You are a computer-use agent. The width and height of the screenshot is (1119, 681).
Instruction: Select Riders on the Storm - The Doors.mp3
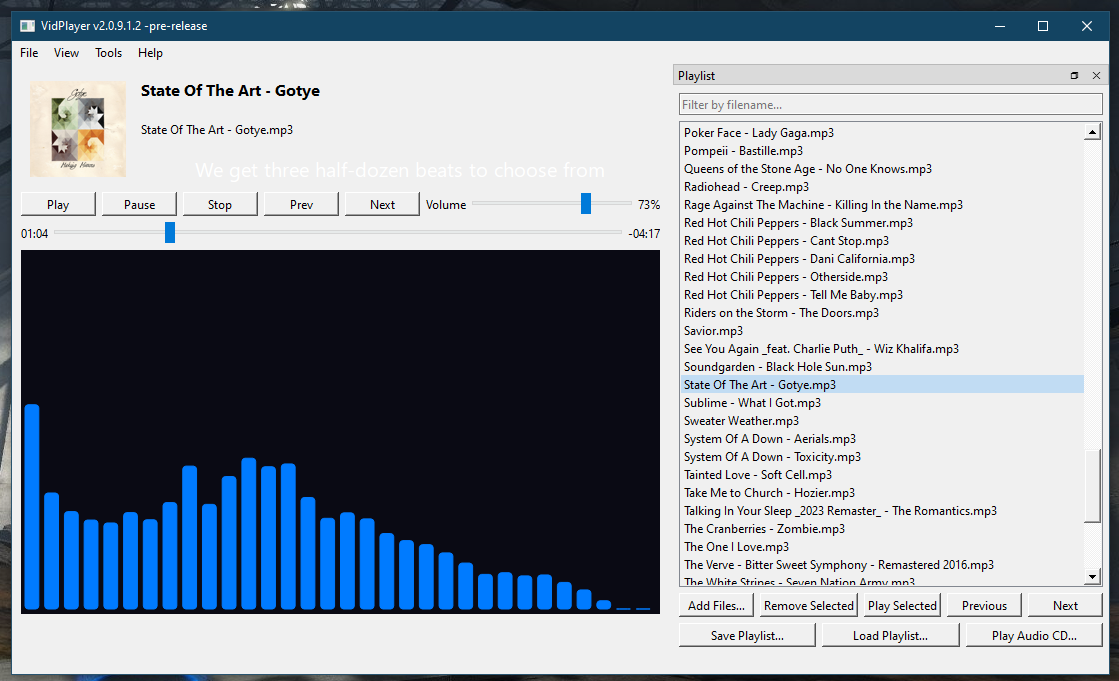pyautogui.click(x=882, y=313)
